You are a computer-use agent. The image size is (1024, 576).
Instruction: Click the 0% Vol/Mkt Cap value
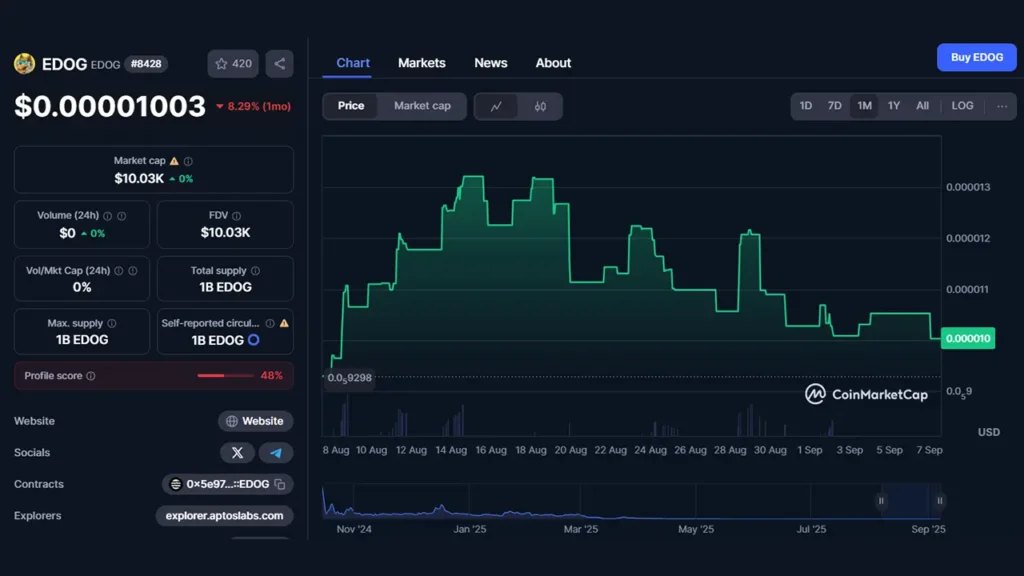pos(82,287)
